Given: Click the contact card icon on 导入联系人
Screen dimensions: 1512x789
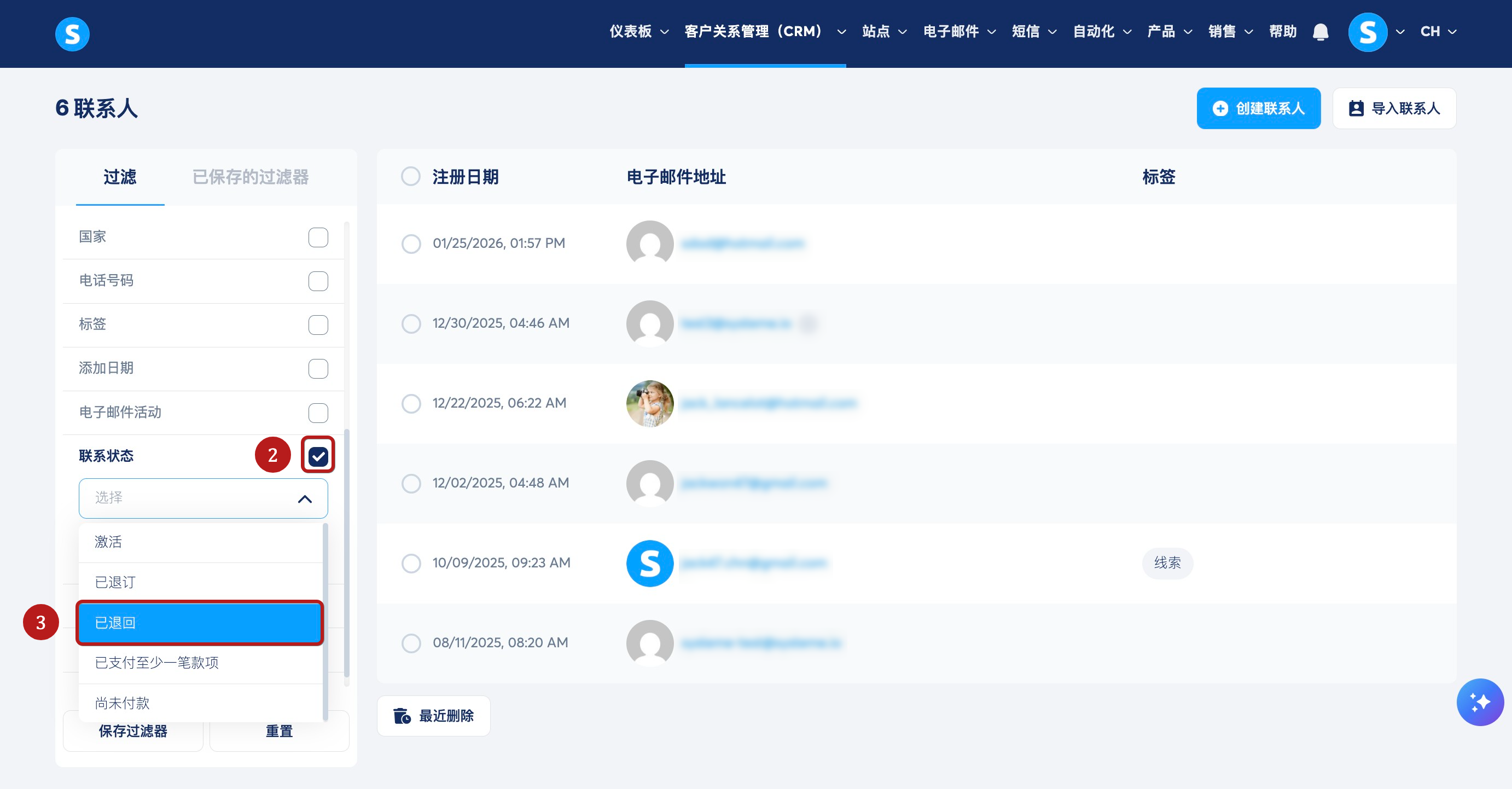Looking at the screenshot, I should click(x=1356, y=108).
